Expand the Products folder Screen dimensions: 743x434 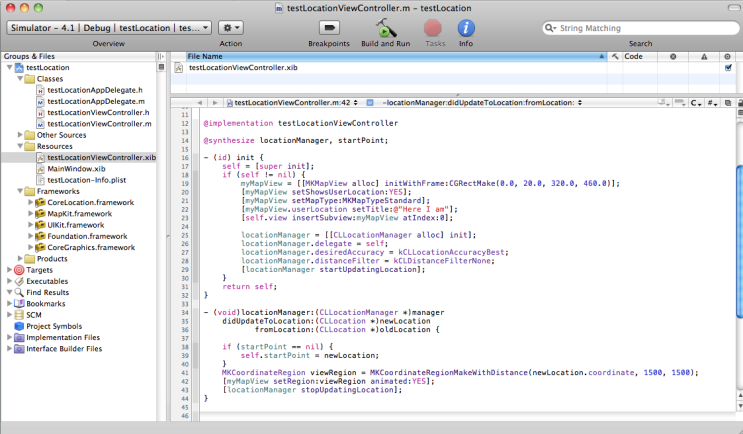point(20,259)
